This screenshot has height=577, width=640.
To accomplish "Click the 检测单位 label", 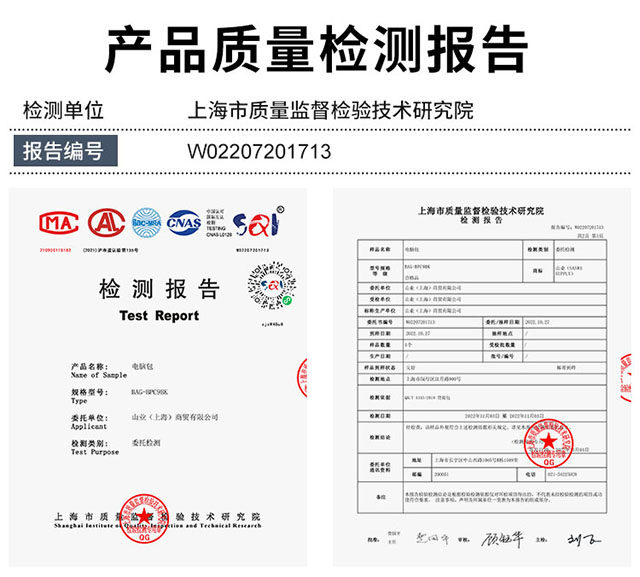I will click(x=63, y=111).
